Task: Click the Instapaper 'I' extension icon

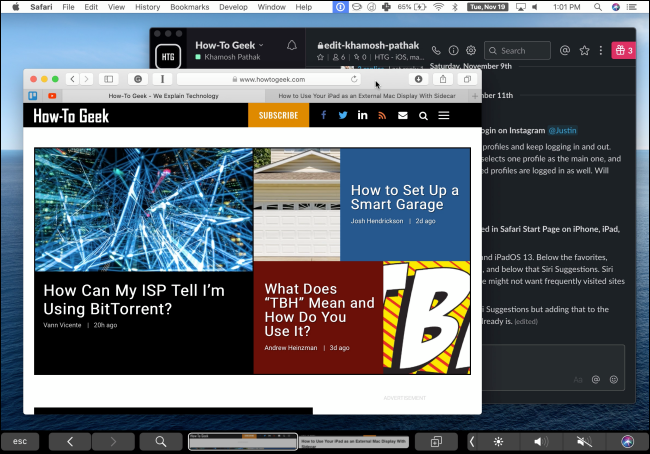Action: coord(162,79)
